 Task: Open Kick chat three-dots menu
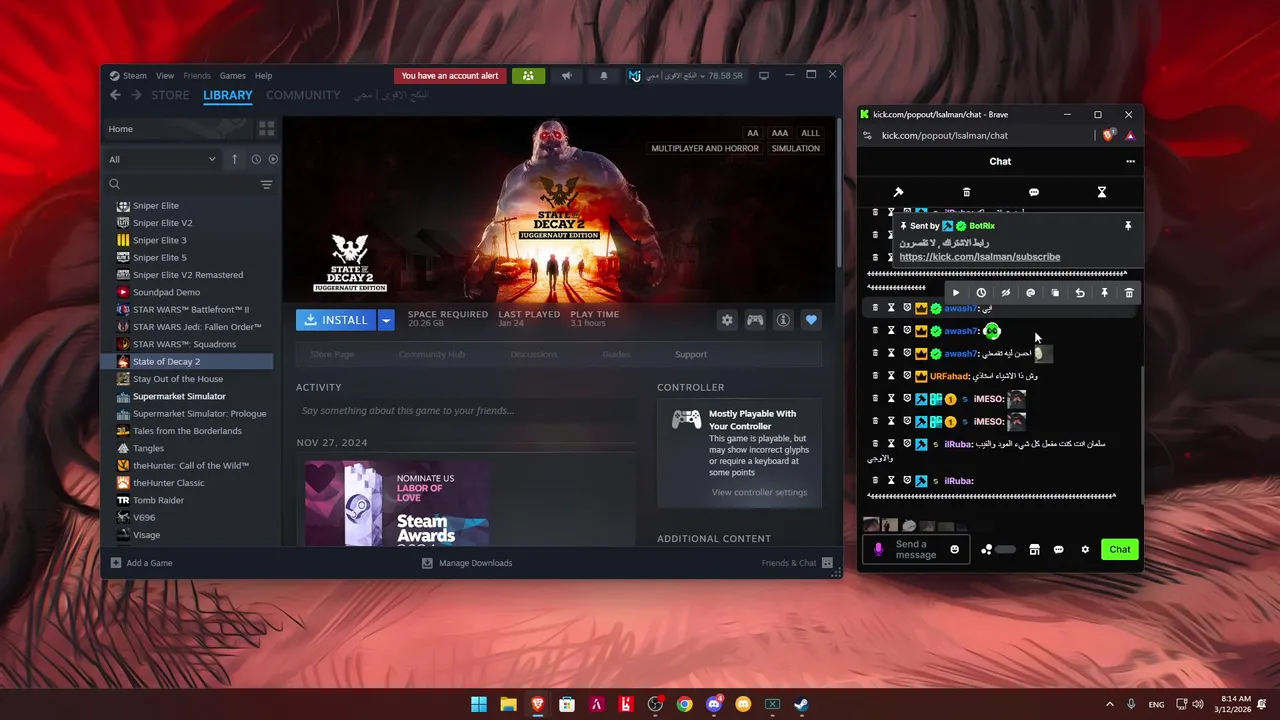point(1130,161)
